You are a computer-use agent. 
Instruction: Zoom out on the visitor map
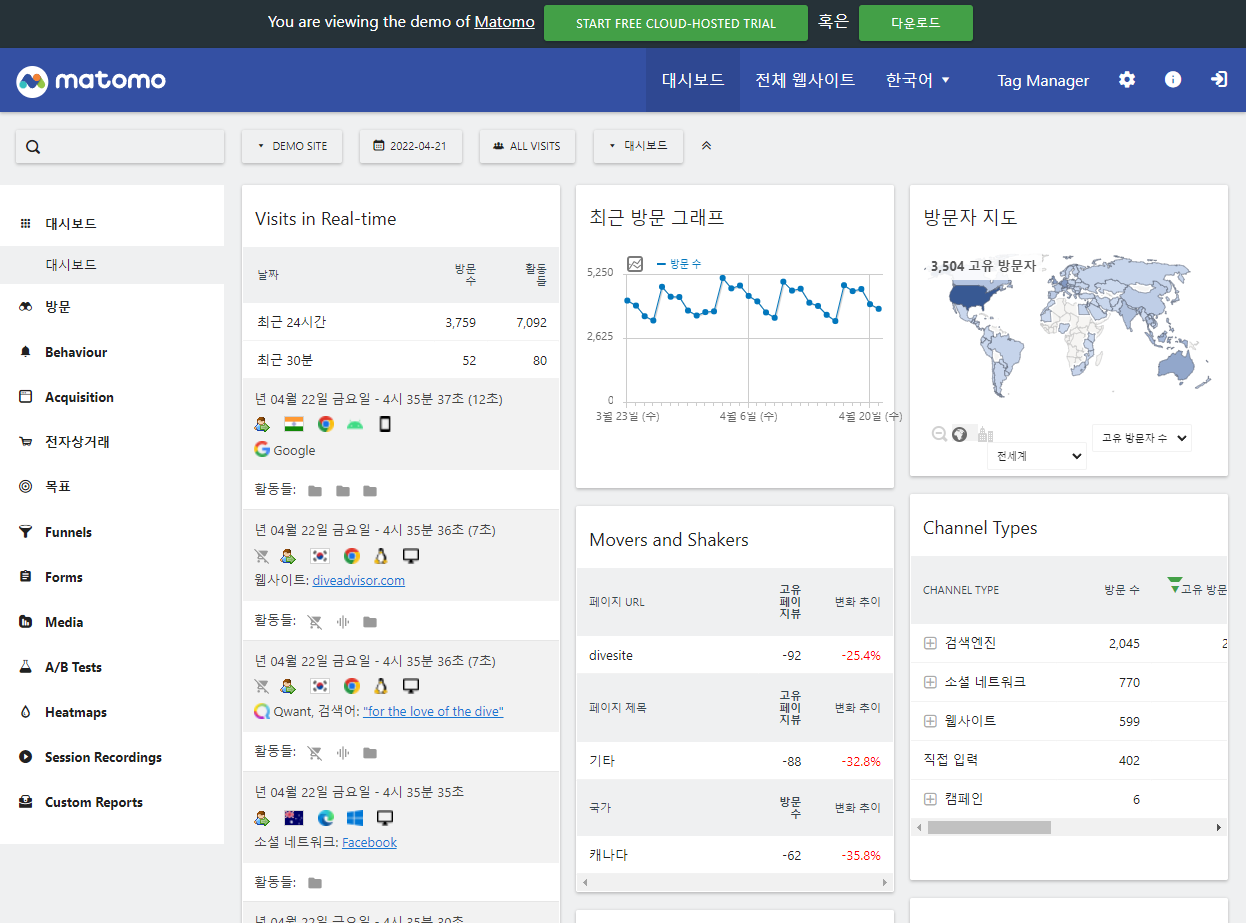(939, 434)
